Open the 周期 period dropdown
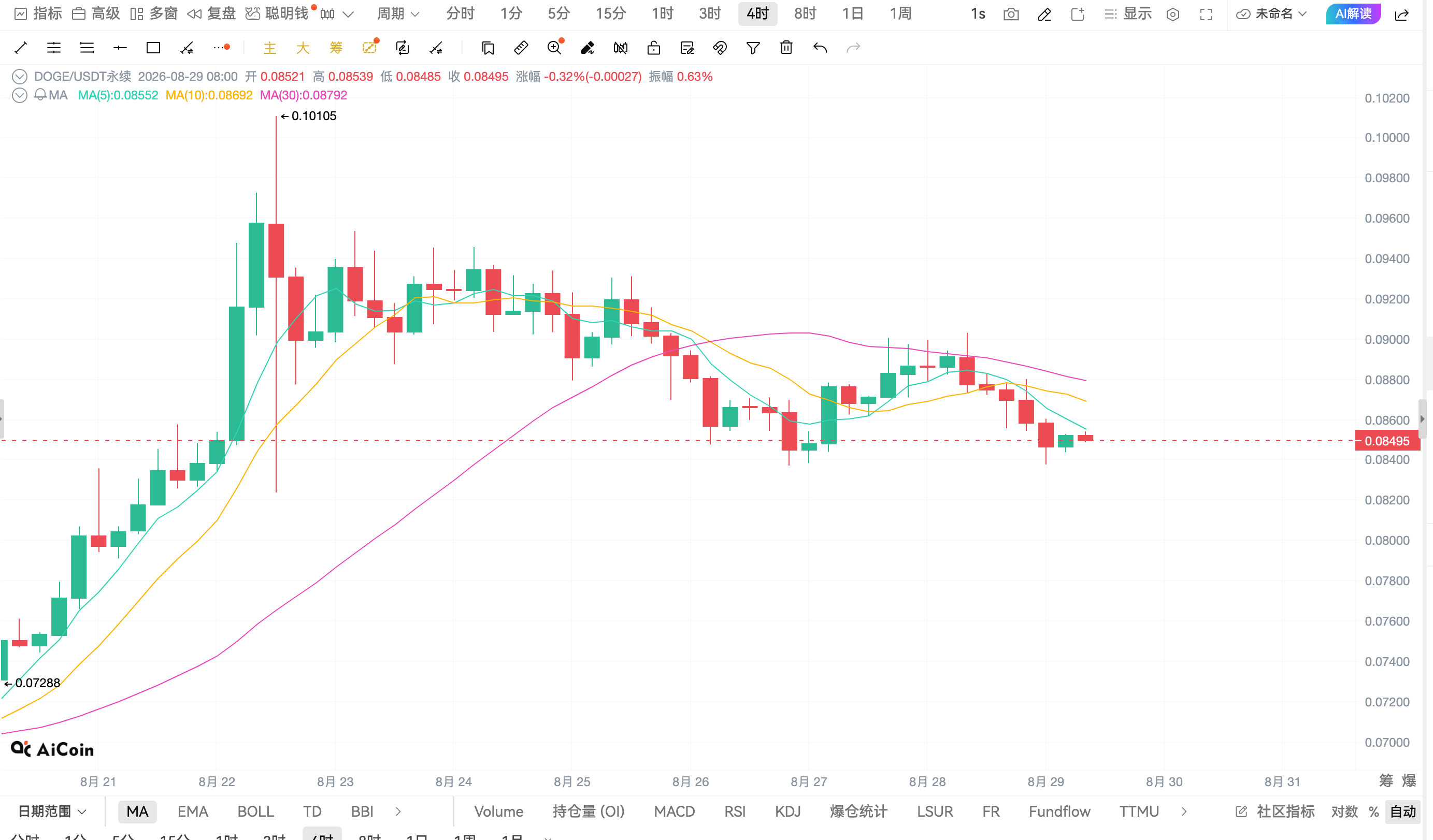 [398, 13]
